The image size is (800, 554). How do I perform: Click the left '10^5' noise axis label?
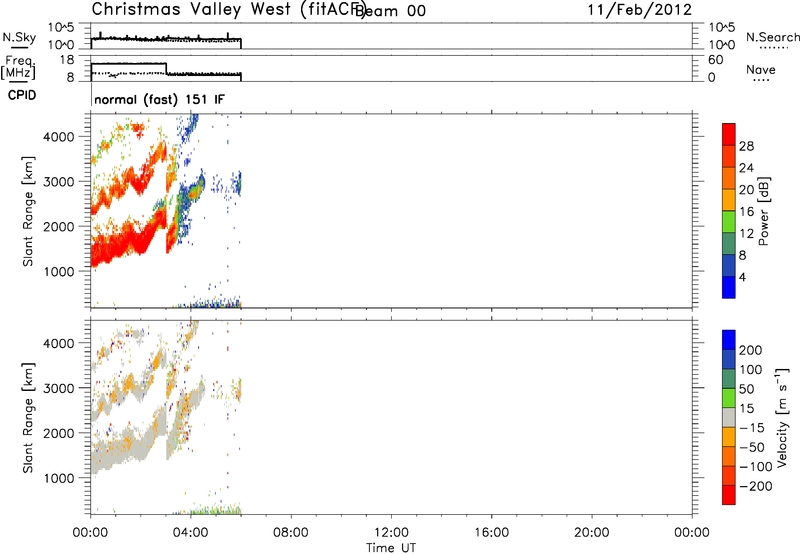(61, 28)
